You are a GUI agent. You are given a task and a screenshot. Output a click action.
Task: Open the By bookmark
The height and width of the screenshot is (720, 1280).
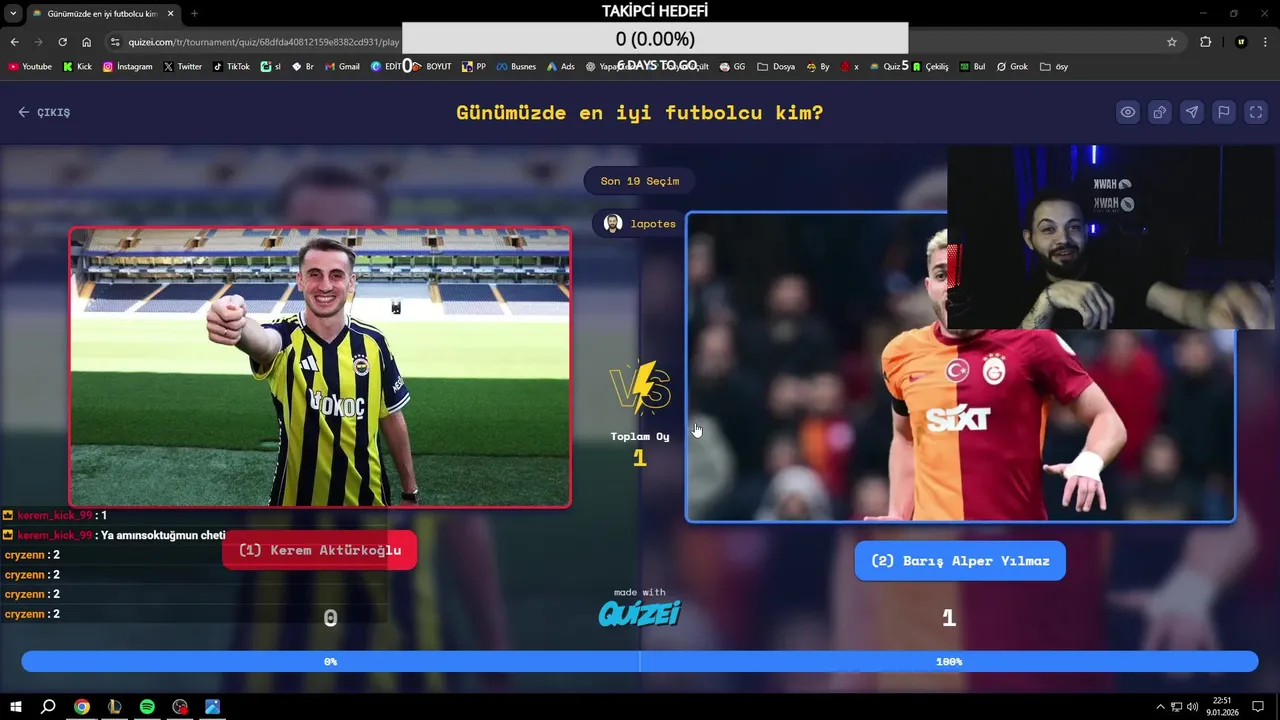(x=817, y=67)
